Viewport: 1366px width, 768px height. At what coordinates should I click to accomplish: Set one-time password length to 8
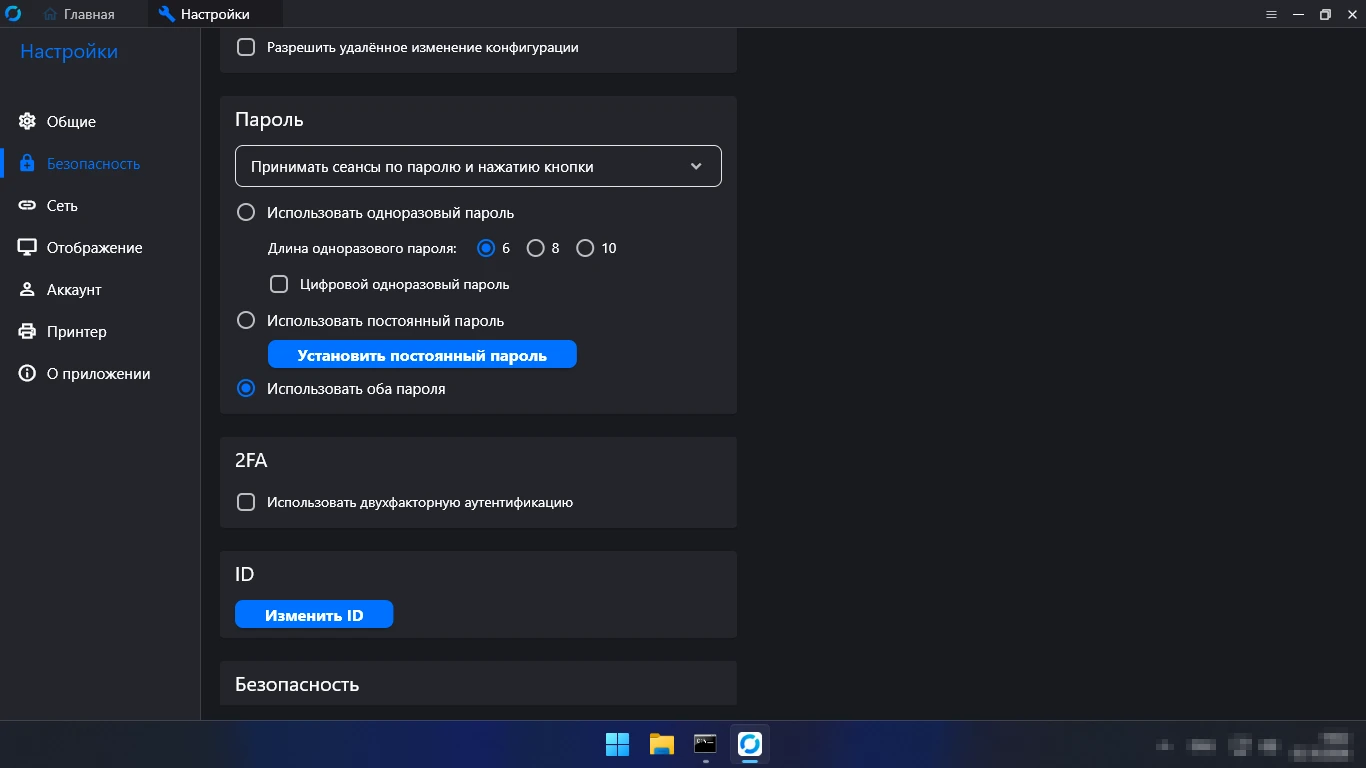point(536,248)
